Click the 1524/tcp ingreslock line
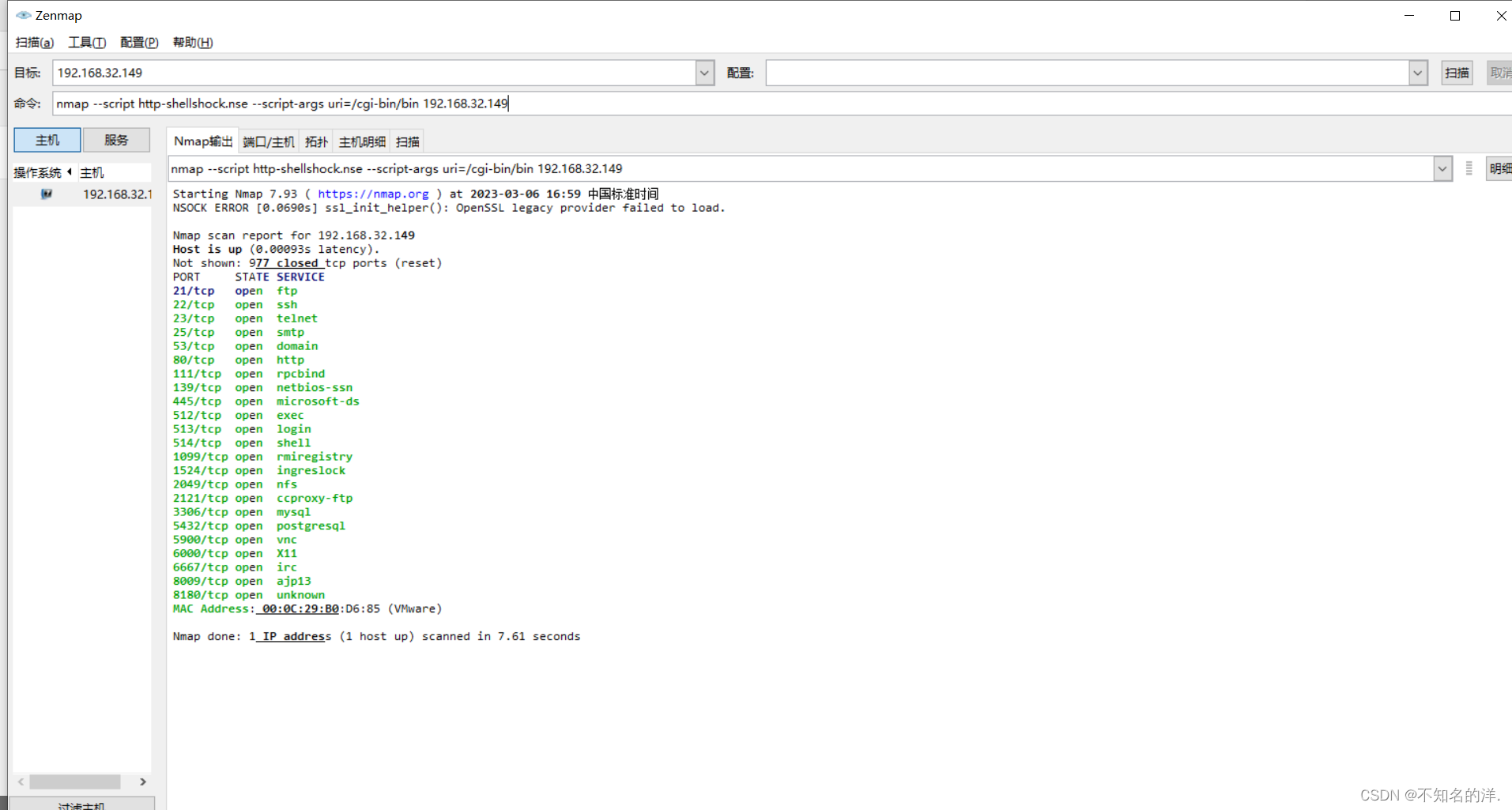 tap(259, 471)
